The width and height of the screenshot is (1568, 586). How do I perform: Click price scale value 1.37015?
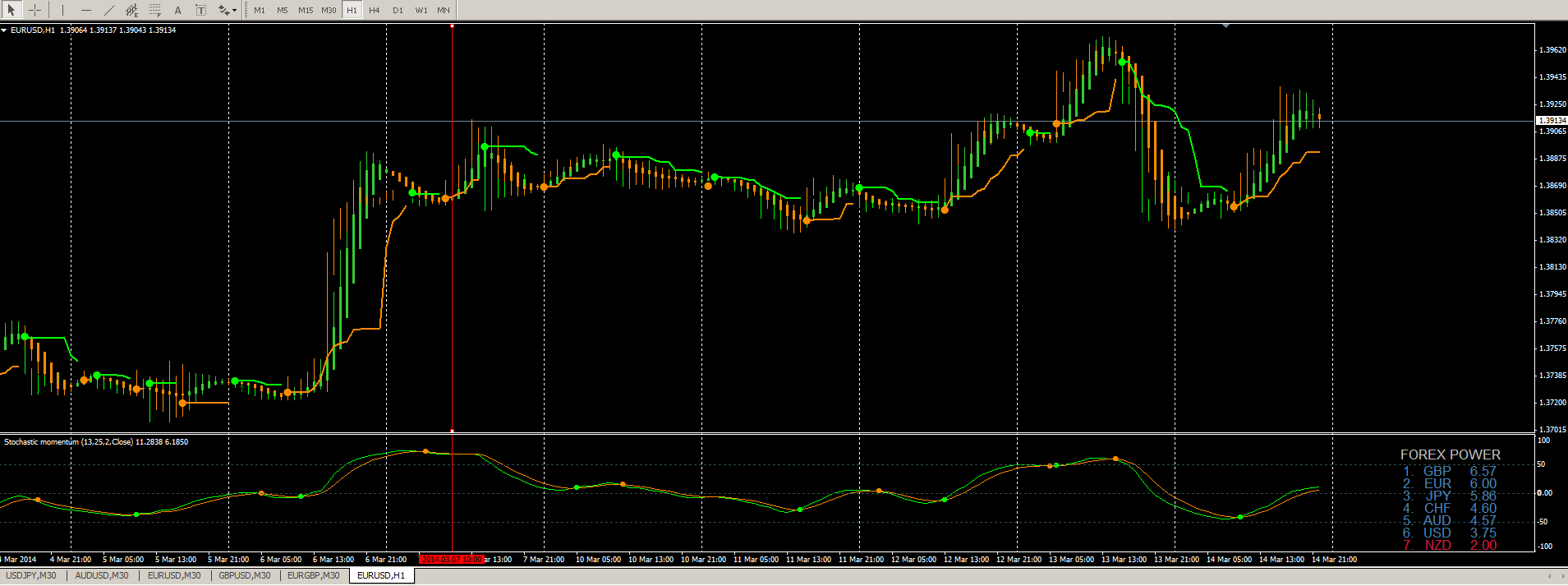click(1552, 430)
